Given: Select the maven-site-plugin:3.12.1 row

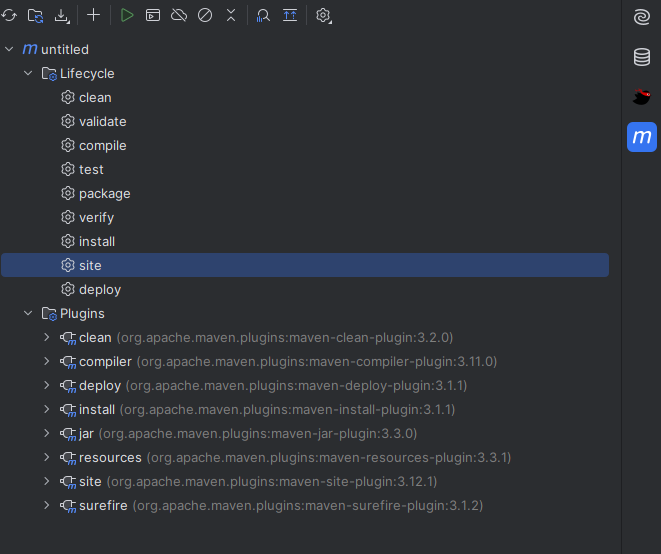Looking at the screenshot, I should (305, 481).
